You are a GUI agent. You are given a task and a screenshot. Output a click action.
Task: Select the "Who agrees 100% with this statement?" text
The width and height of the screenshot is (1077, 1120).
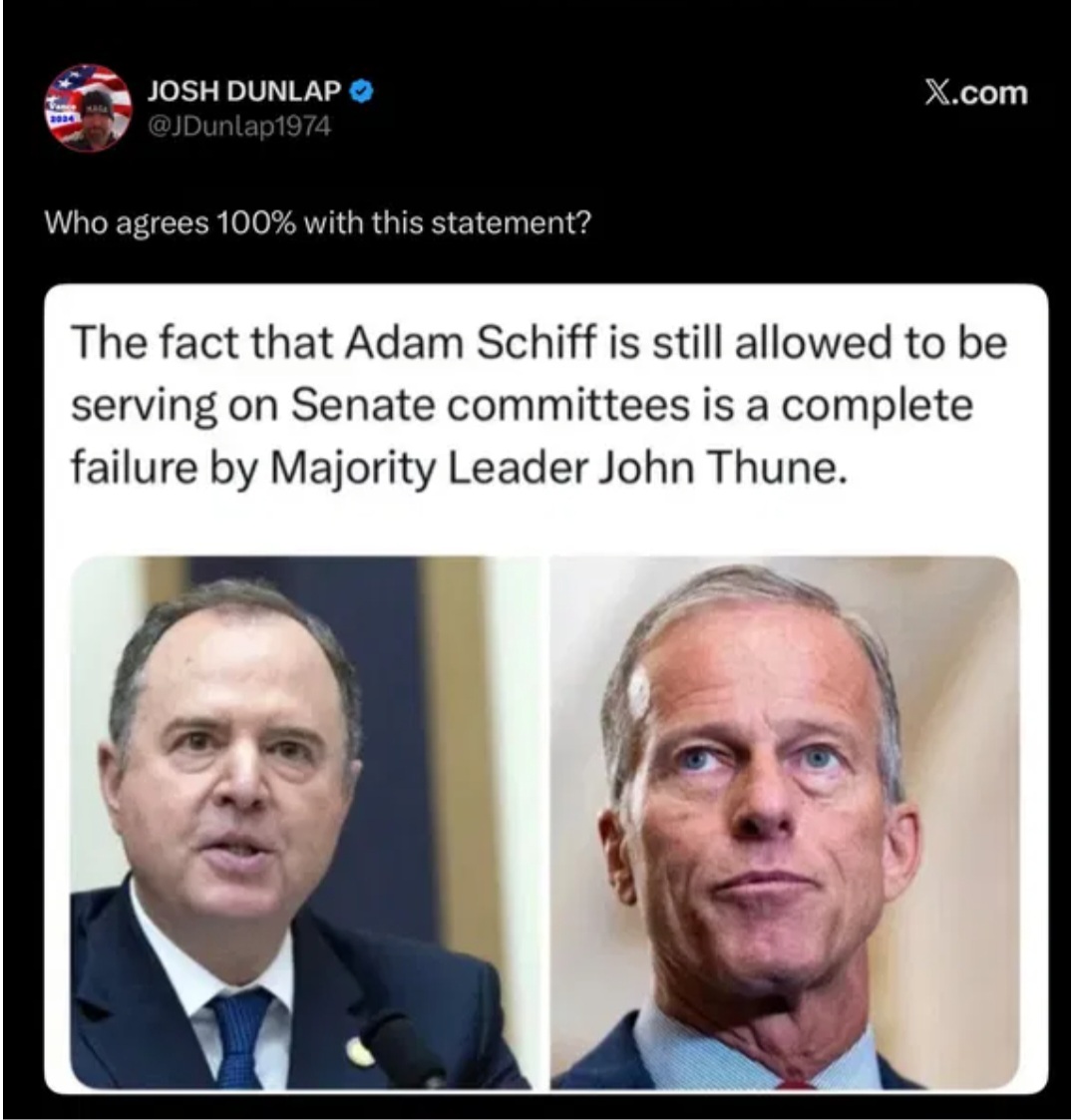[318, 222]
